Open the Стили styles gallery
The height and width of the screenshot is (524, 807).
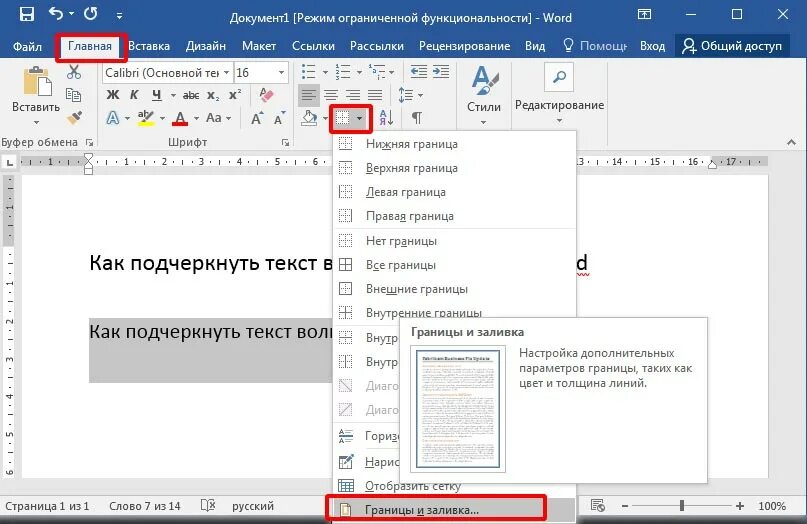tap(484, 95)
